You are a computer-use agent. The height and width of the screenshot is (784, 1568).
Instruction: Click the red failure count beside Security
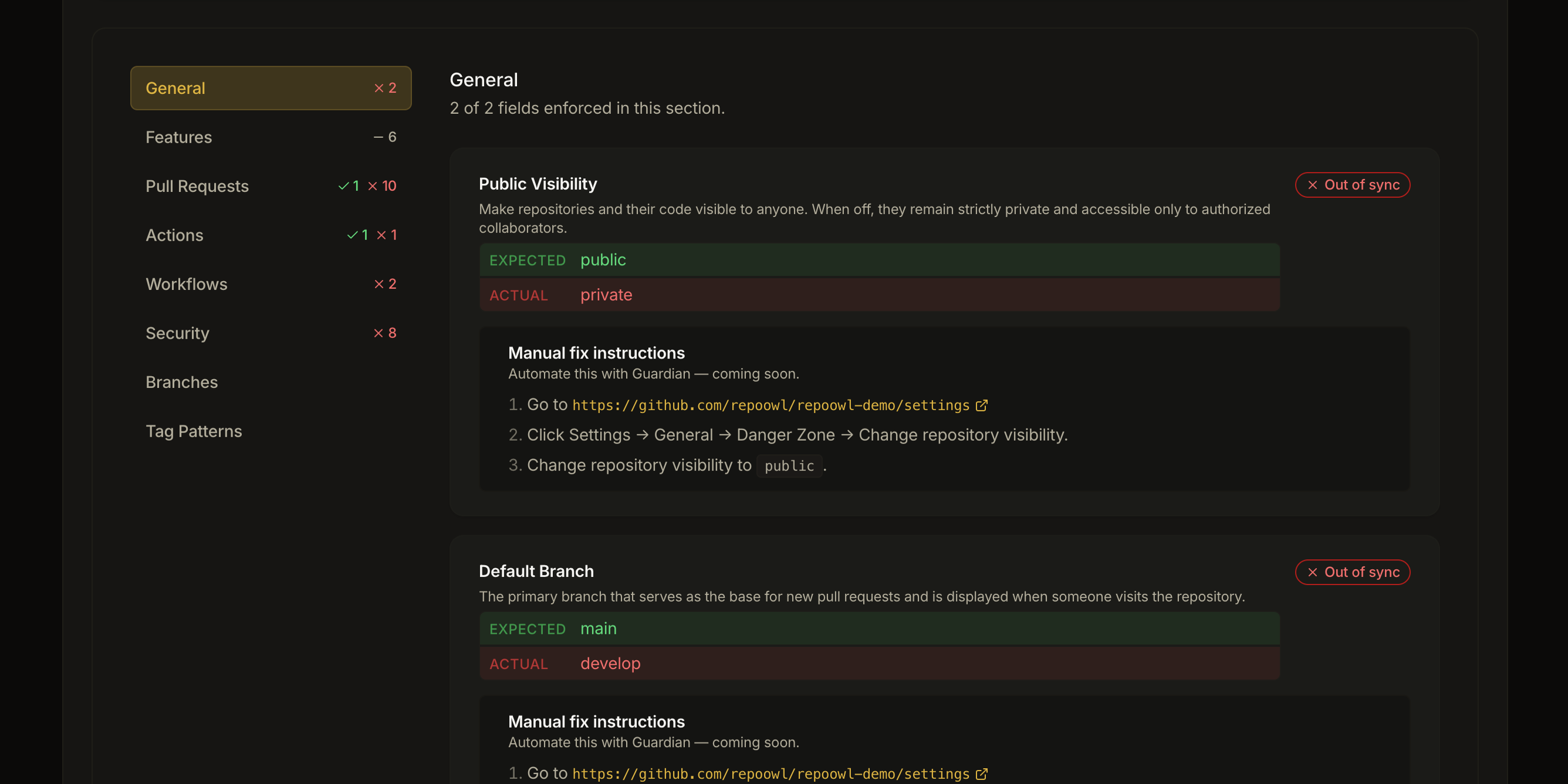(384, 333)
